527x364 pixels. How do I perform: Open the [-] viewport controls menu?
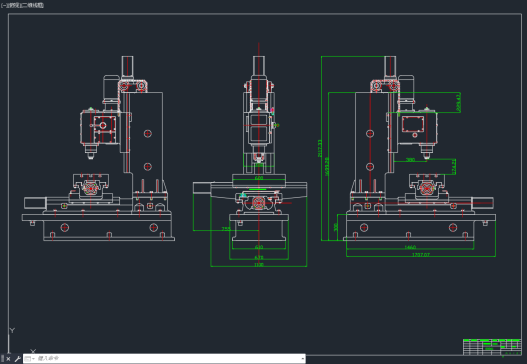point(3,5)
